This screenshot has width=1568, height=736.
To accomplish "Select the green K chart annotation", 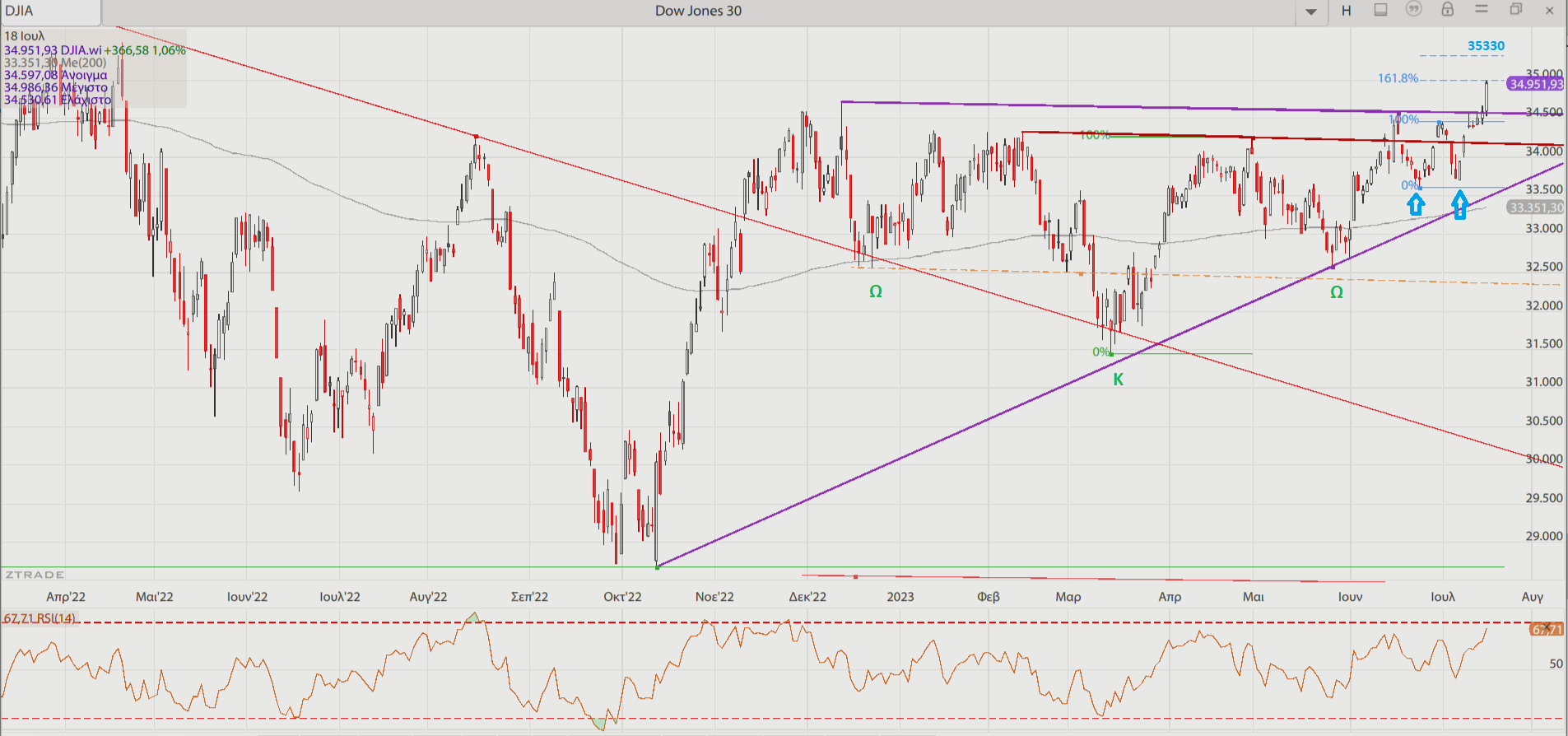I will coord(1118,380).
